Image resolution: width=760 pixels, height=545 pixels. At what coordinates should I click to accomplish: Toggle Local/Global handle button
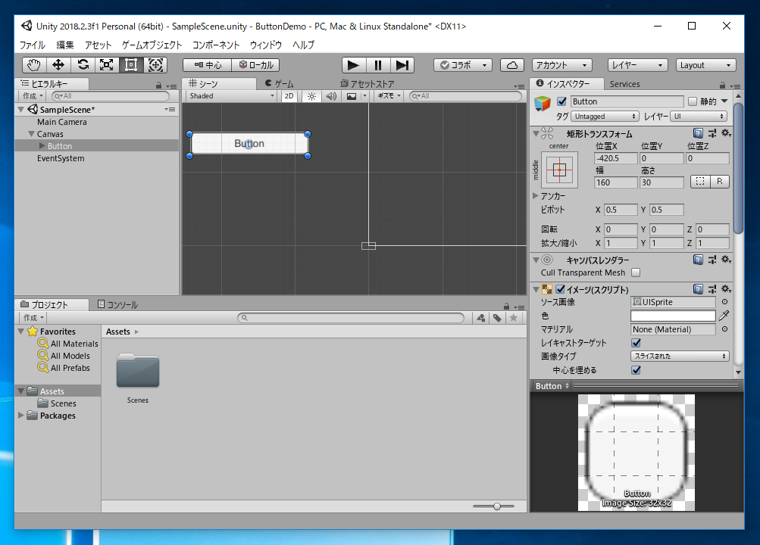coord(255,65)
